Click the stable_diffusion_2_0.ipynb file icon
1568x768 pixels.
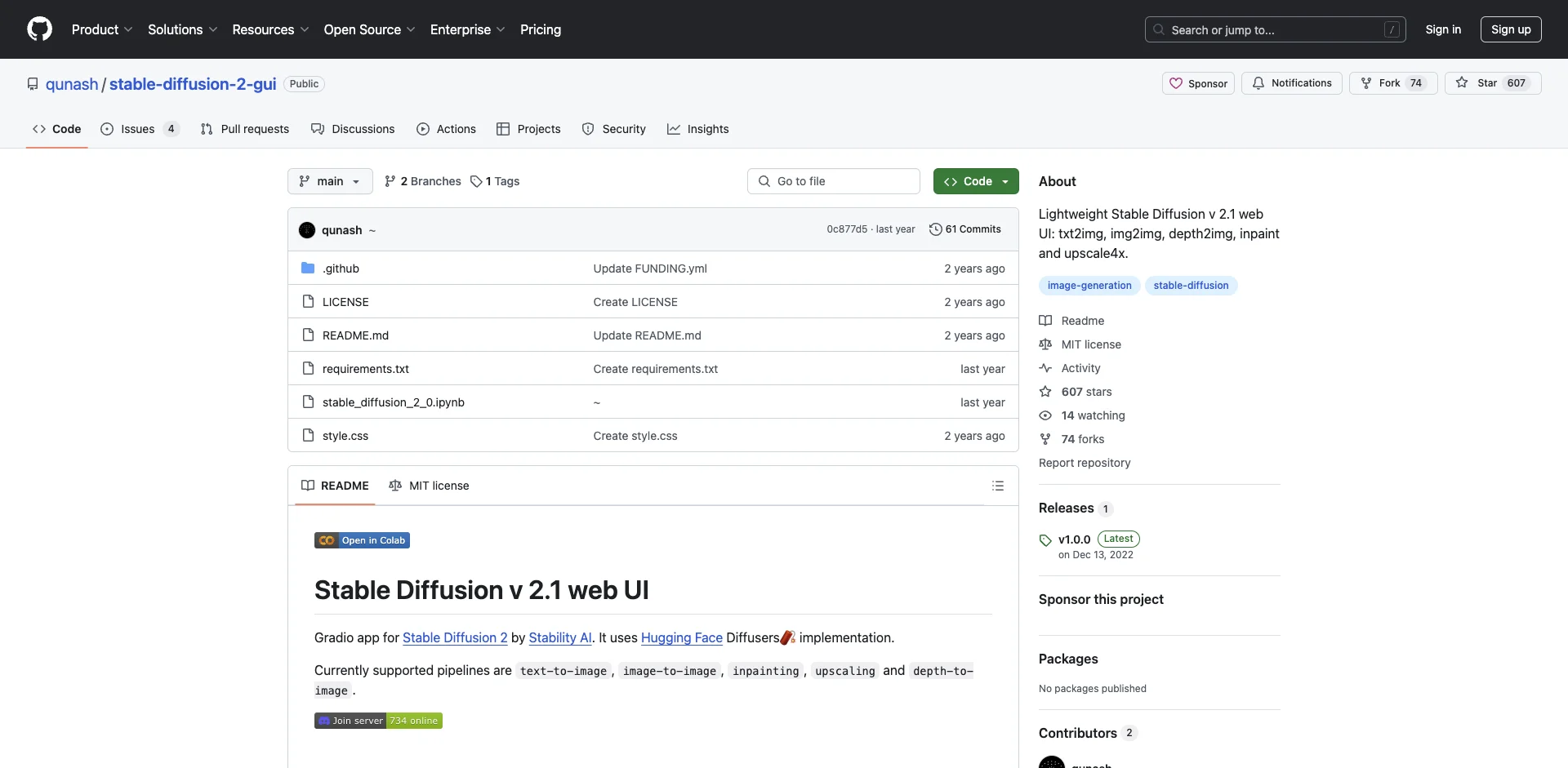pos(308,402)
